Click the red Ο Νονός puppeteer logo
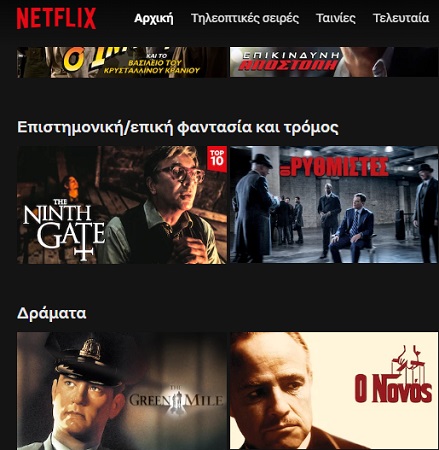This screenshot has width=439, height=450. [393, 374]
